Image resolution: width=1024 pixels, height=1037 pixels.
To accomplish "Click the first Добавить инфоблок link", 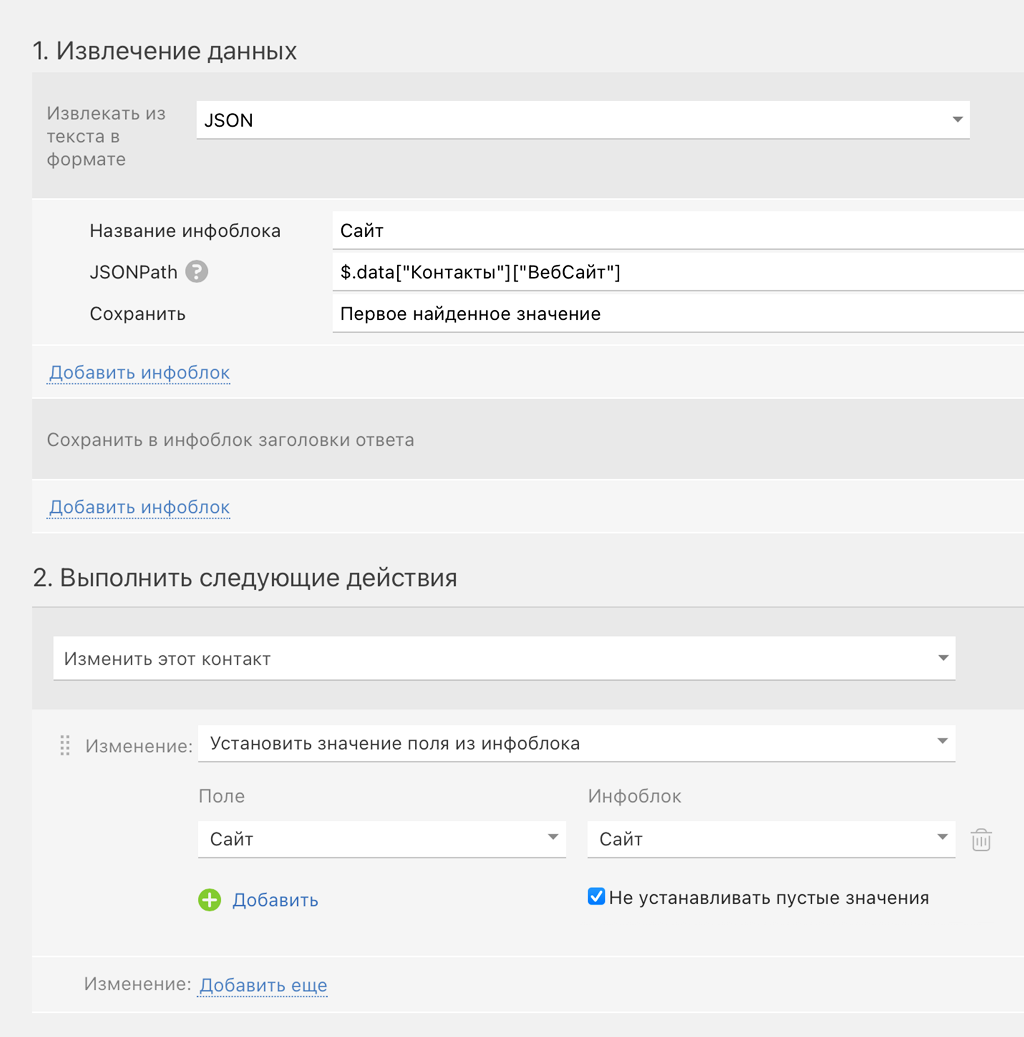I will click(x=139, y=373).
